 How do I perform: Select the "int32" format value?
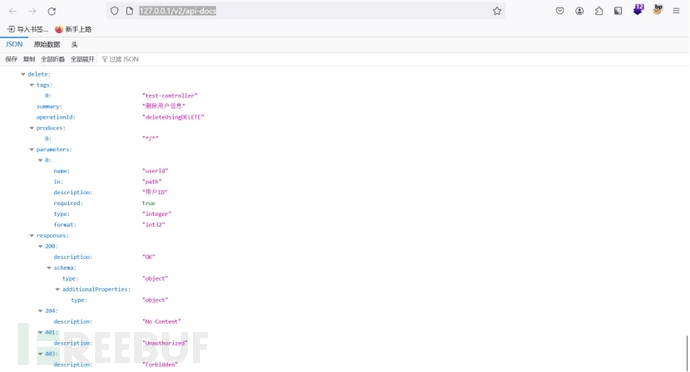click(x=154, y=225)
